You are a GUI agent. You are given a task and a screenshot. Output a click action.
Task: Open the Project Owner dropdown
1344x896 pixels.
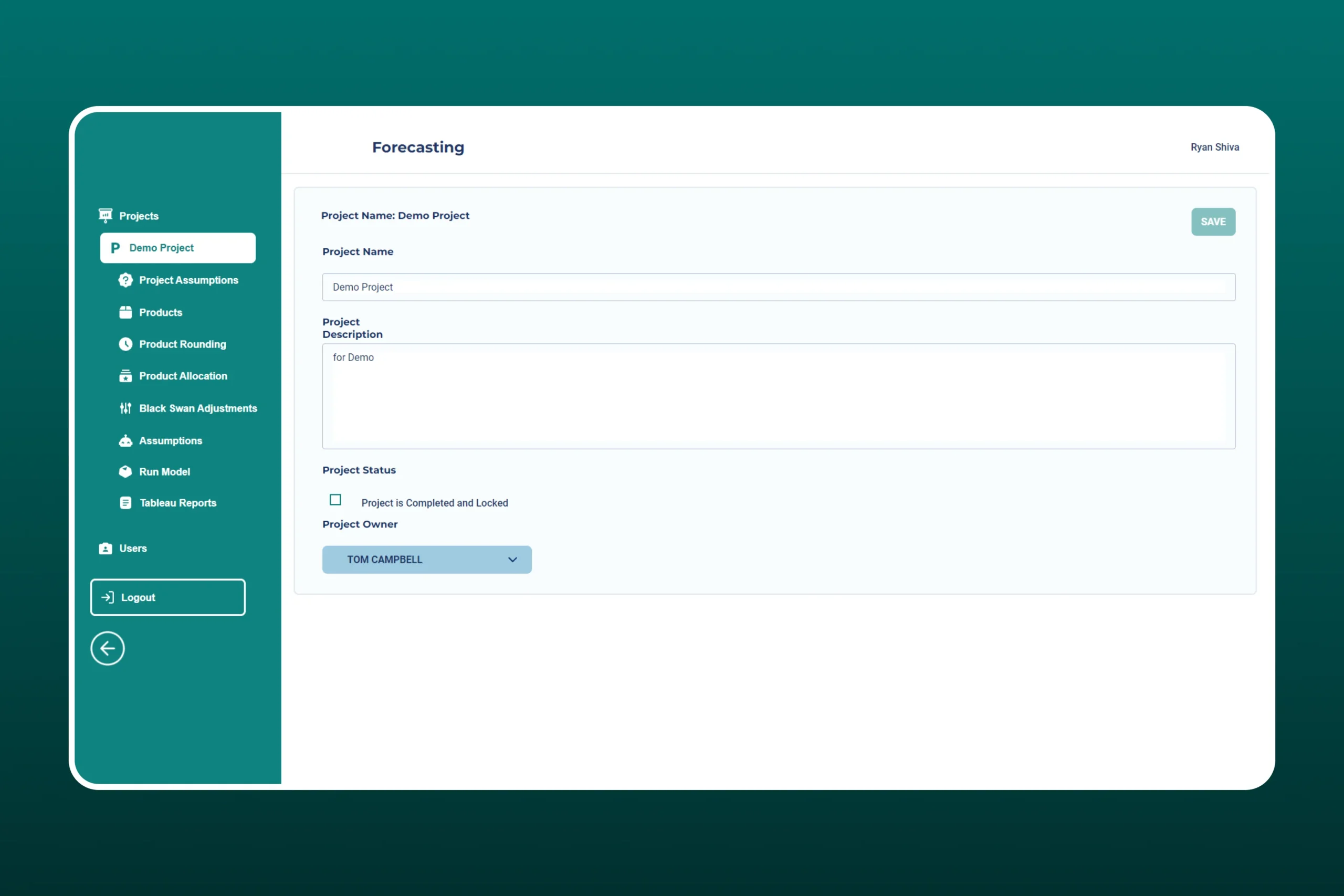point(426,560)
